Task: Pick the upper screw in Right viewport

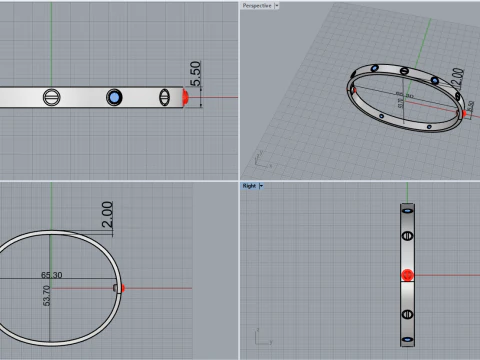Action: coord(407,236)
